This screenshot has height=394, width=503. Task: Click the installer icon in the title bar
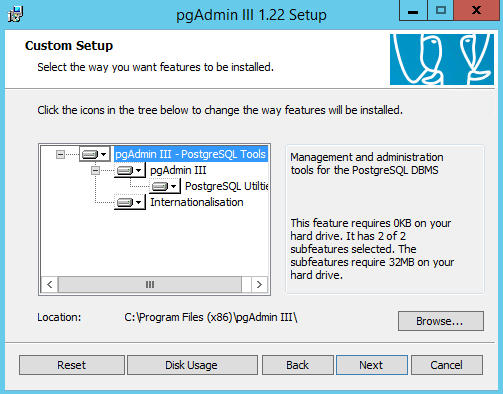pos(16,15)
